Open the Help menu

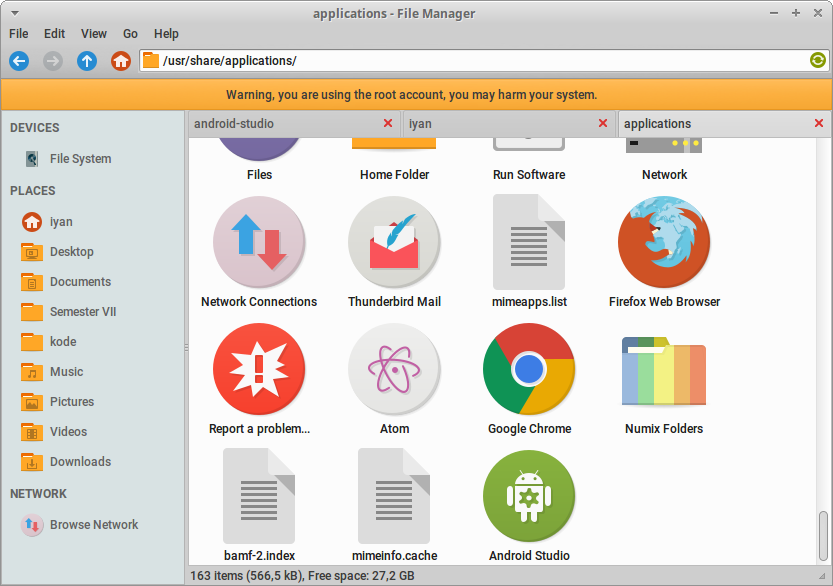[x=166, y=33]
